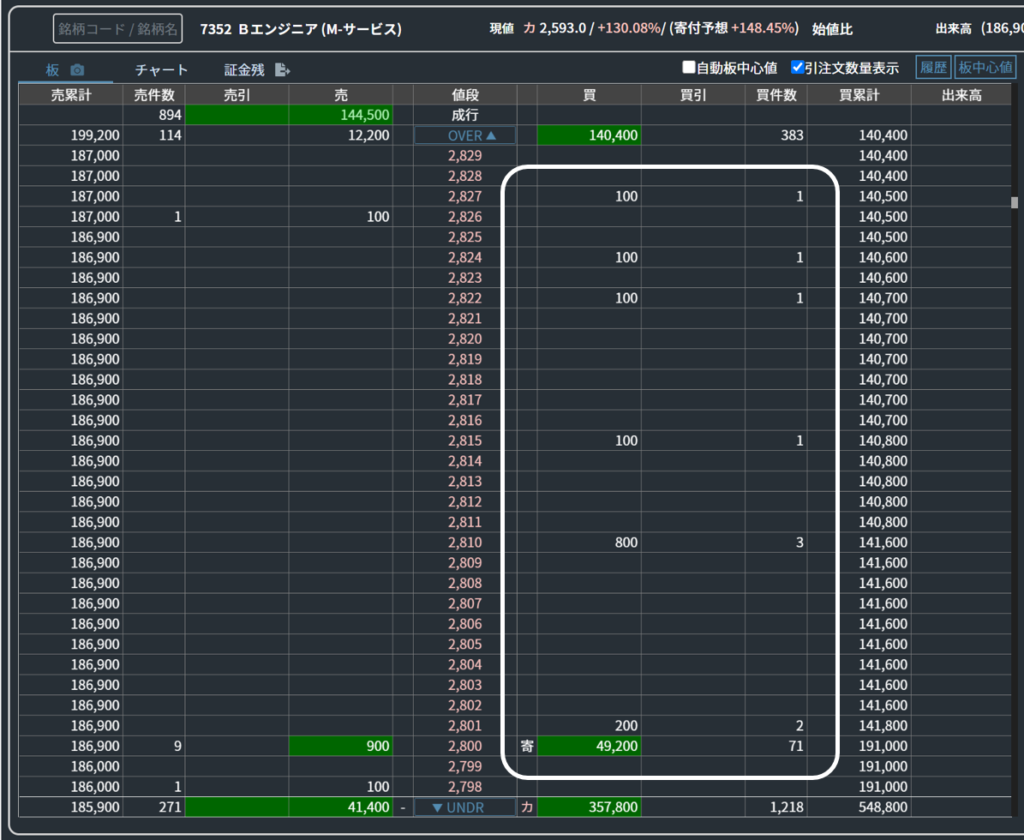Click the green 144,500 market sell cell
This screenshot has height=840, width=1024.
[x=341, y=115]
